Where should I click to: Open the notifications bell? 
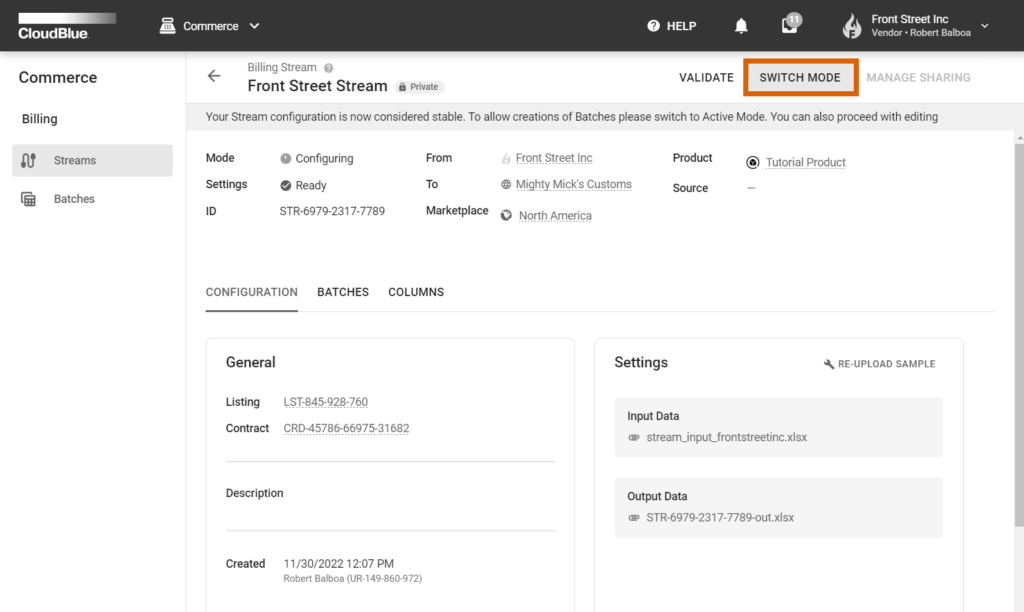pos(741,26)
